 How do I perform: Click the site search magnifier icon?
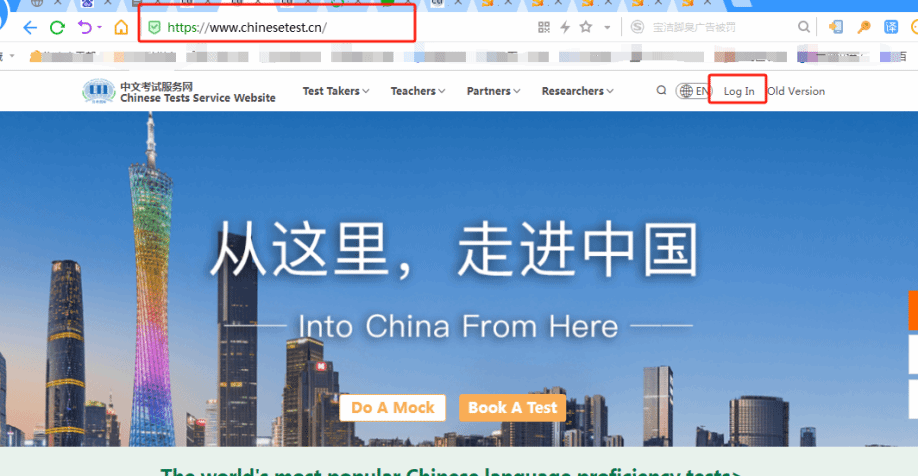pyautogui.click(x=661, y=91)
